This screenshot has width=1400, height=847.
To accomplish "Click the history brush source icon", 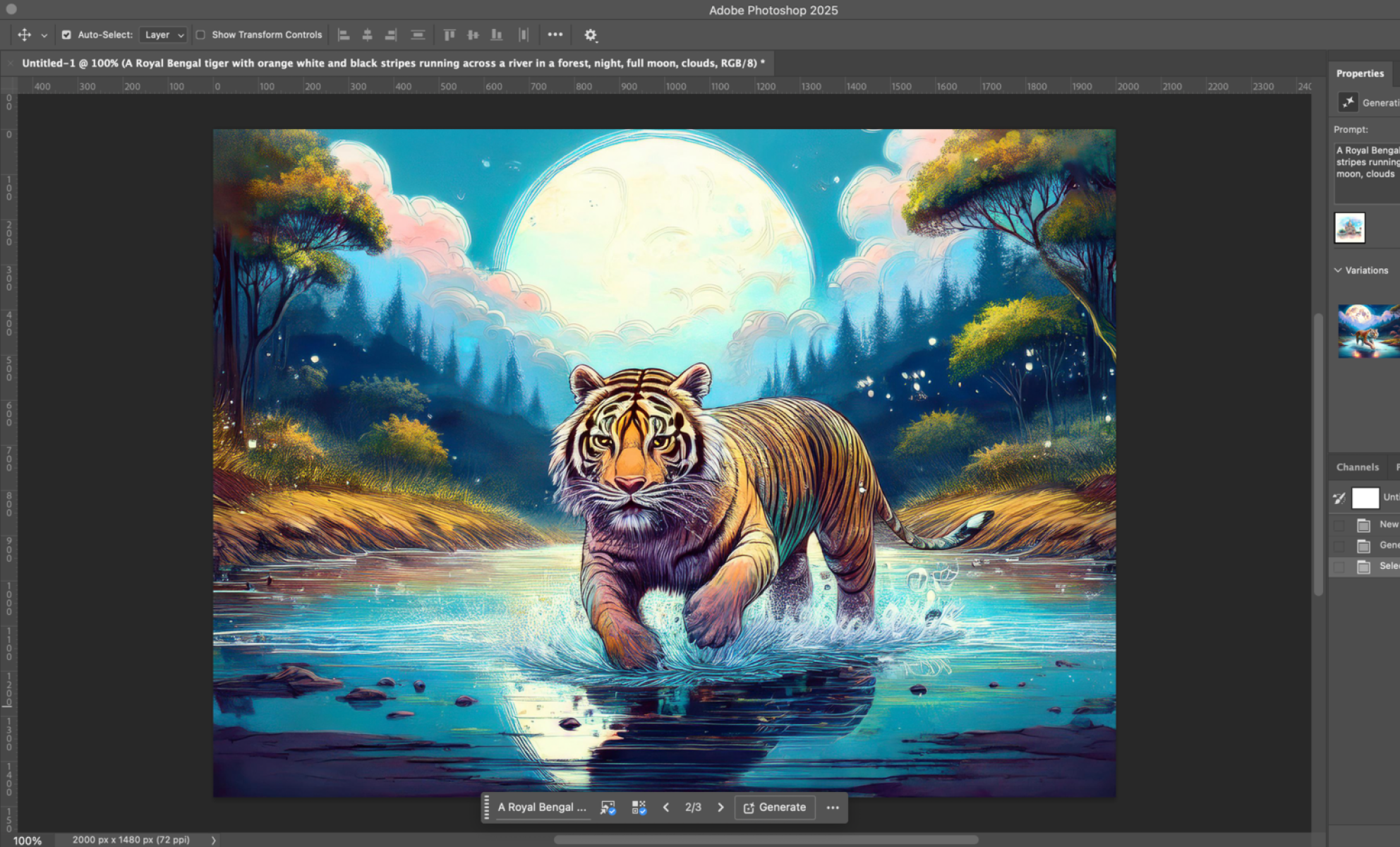I will click(1339, 498).
